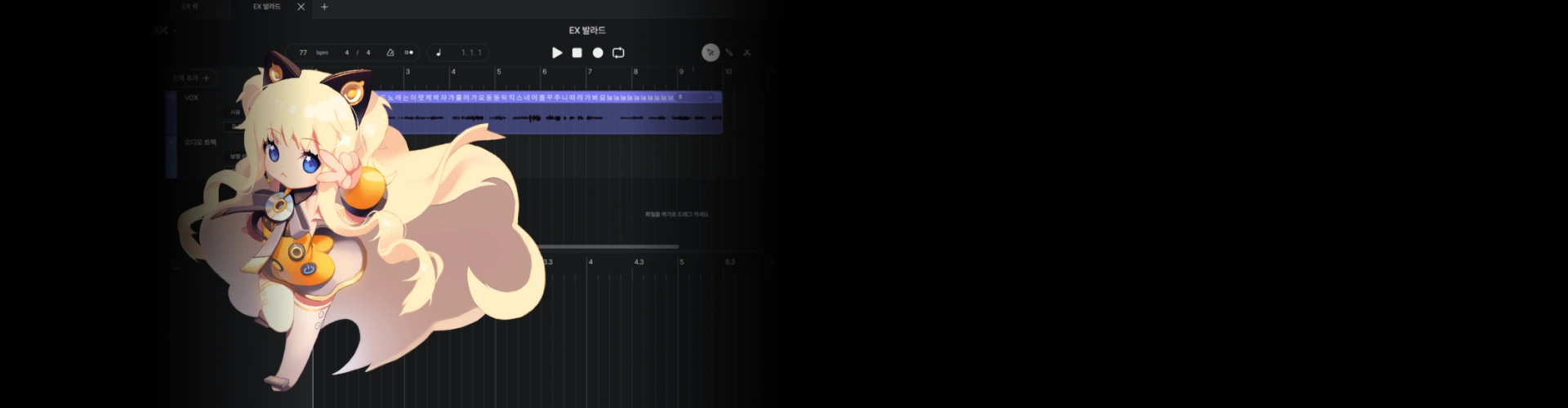Viewport: 1568px width, 408px height.
Task: Select the 오디오 트랙 track header
Action: click(201, 142)
